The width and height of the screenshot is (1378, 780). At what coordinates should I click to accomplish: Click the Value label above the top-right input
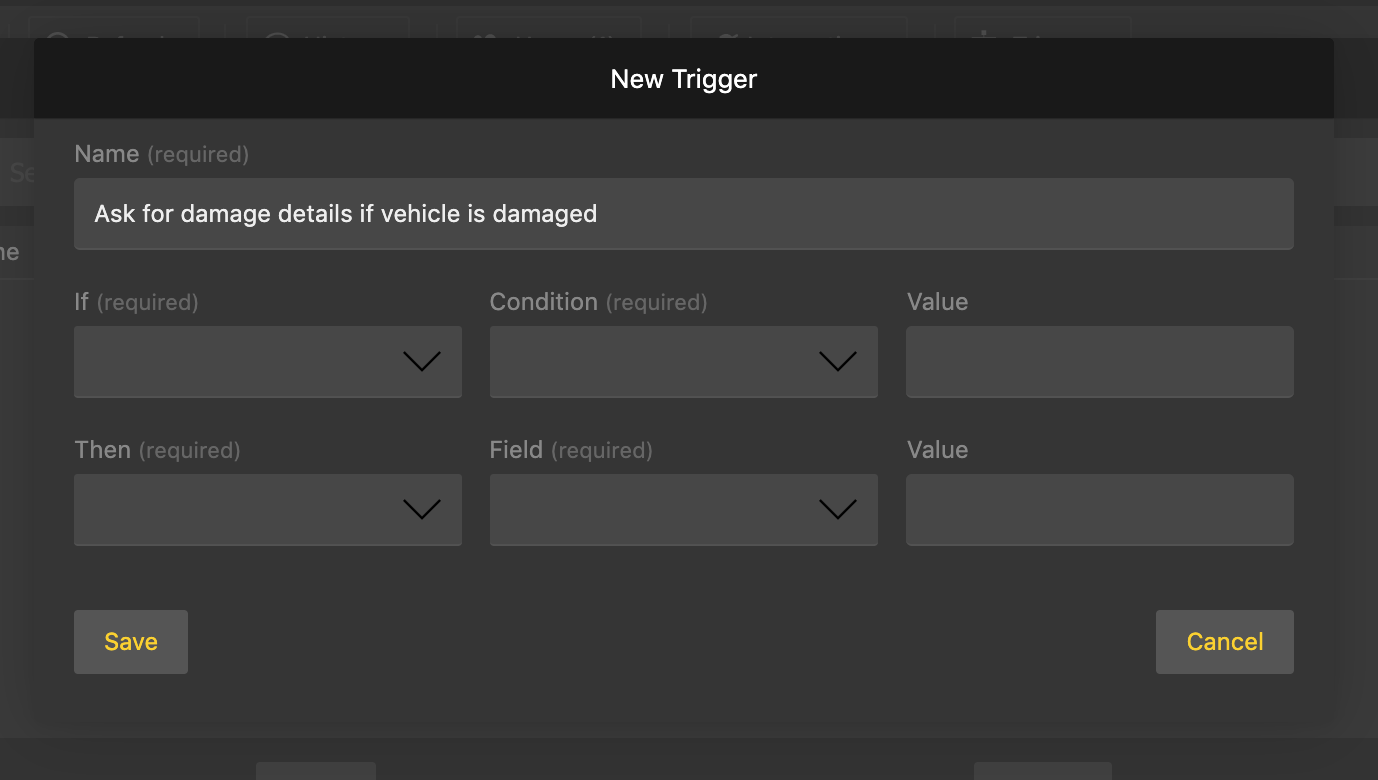pos(937,302)
